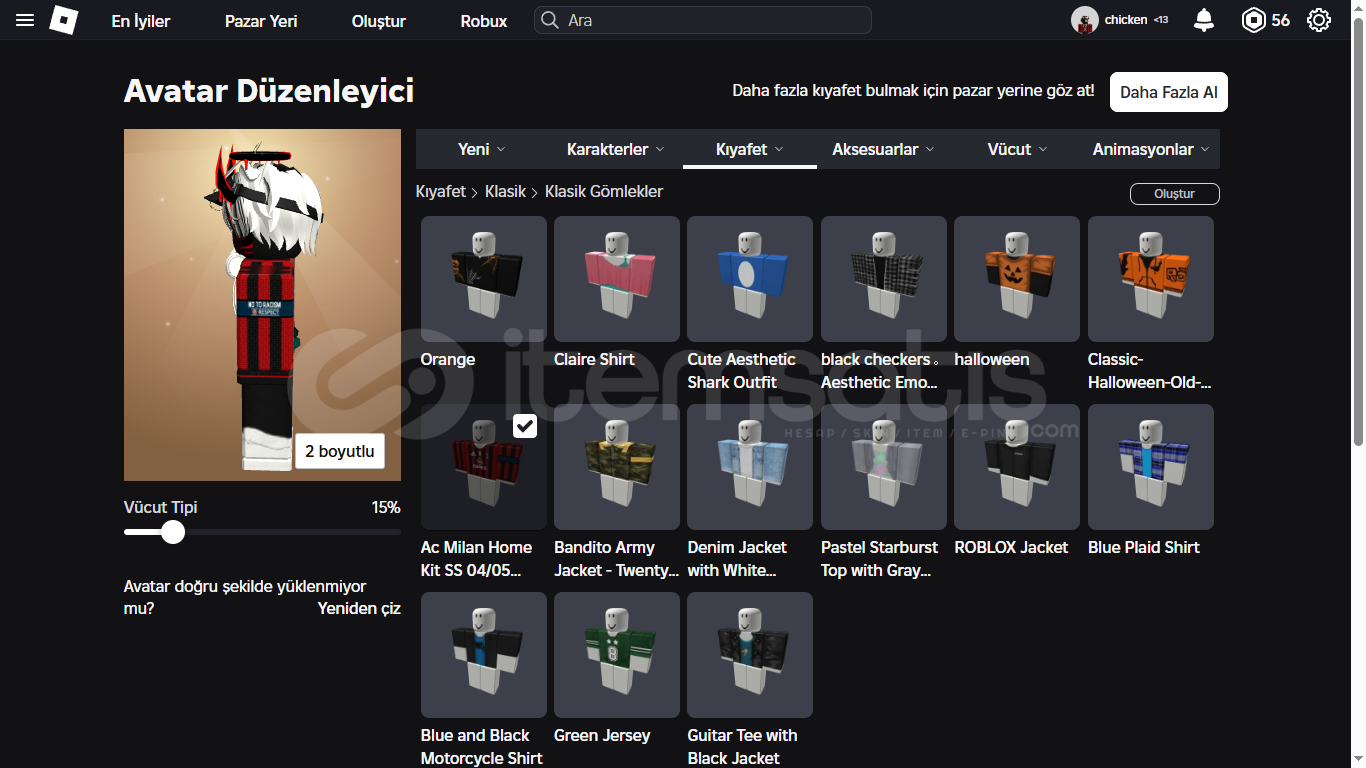This screenshot has height=768, width=1366.
Task: Click the page vertical scrollbar
Action: coord(1357,230)
